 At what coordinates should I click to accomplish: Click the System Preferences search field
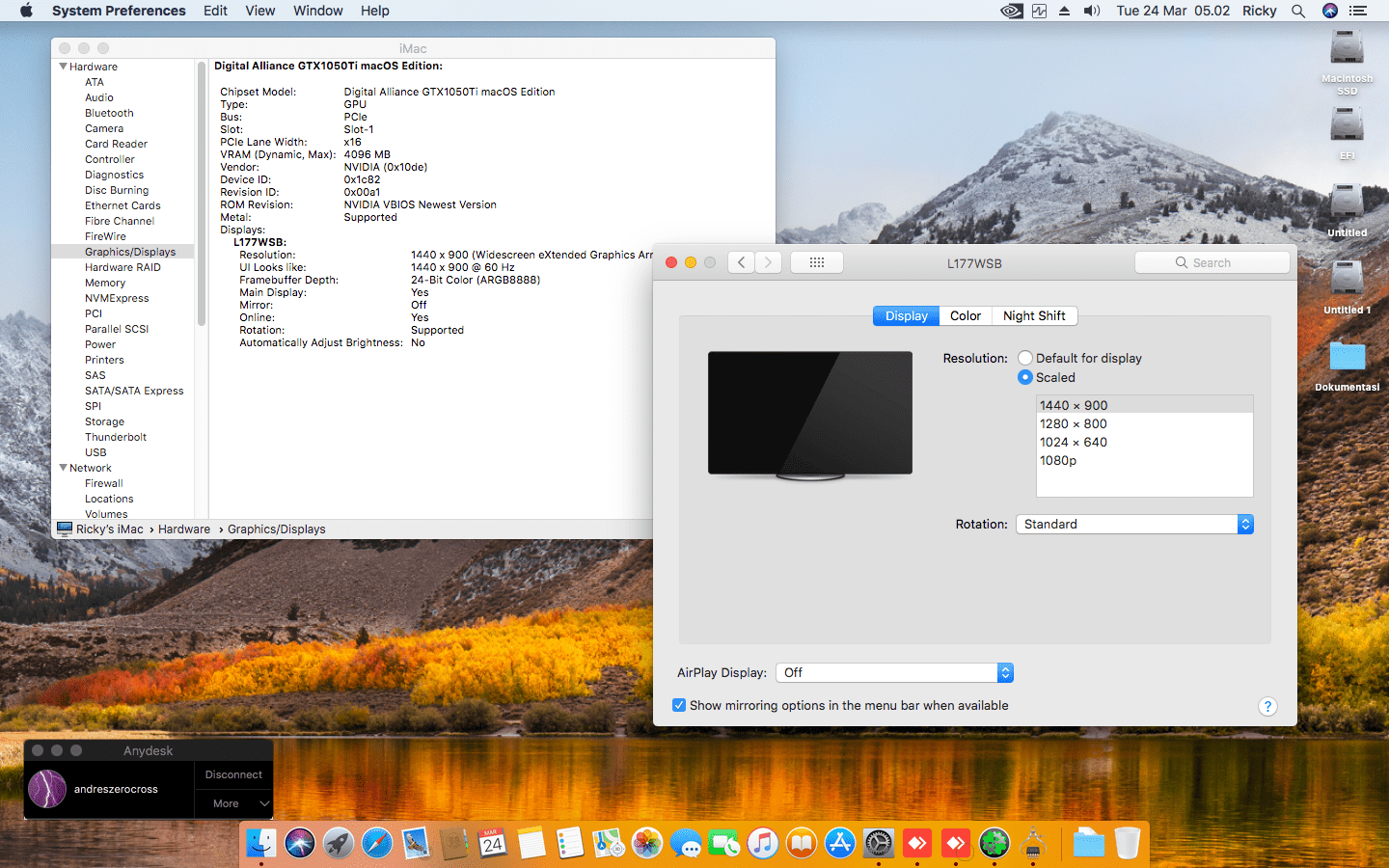[1212, 262]
